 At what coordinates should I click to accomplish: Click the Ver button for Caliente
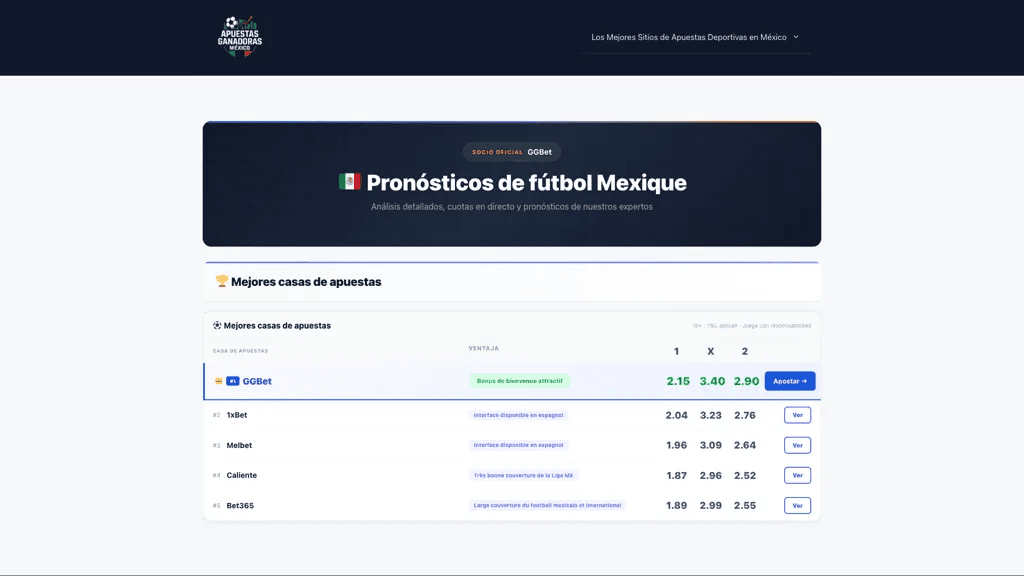pos(797,475)
